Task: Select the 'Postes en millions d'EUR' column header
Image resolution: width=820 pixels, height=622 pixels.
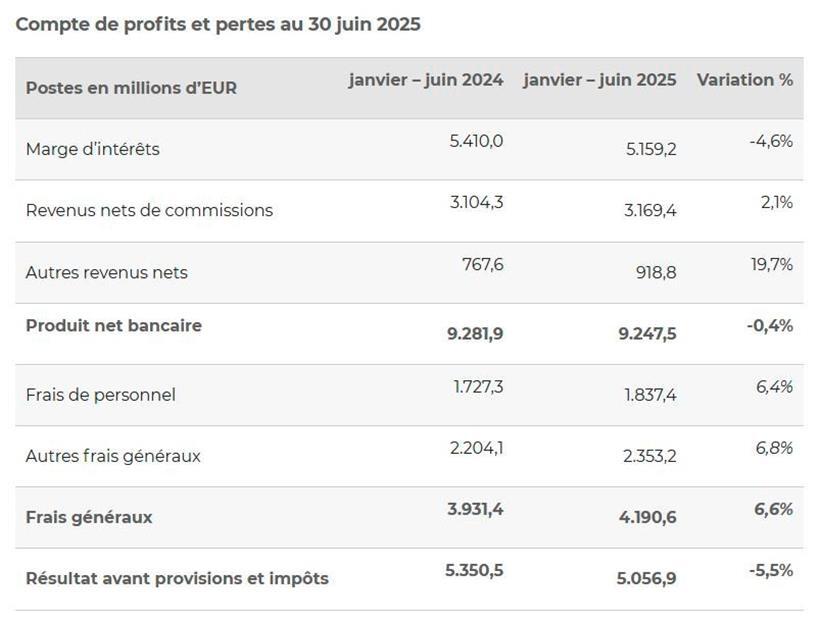Action: (131, 88)
